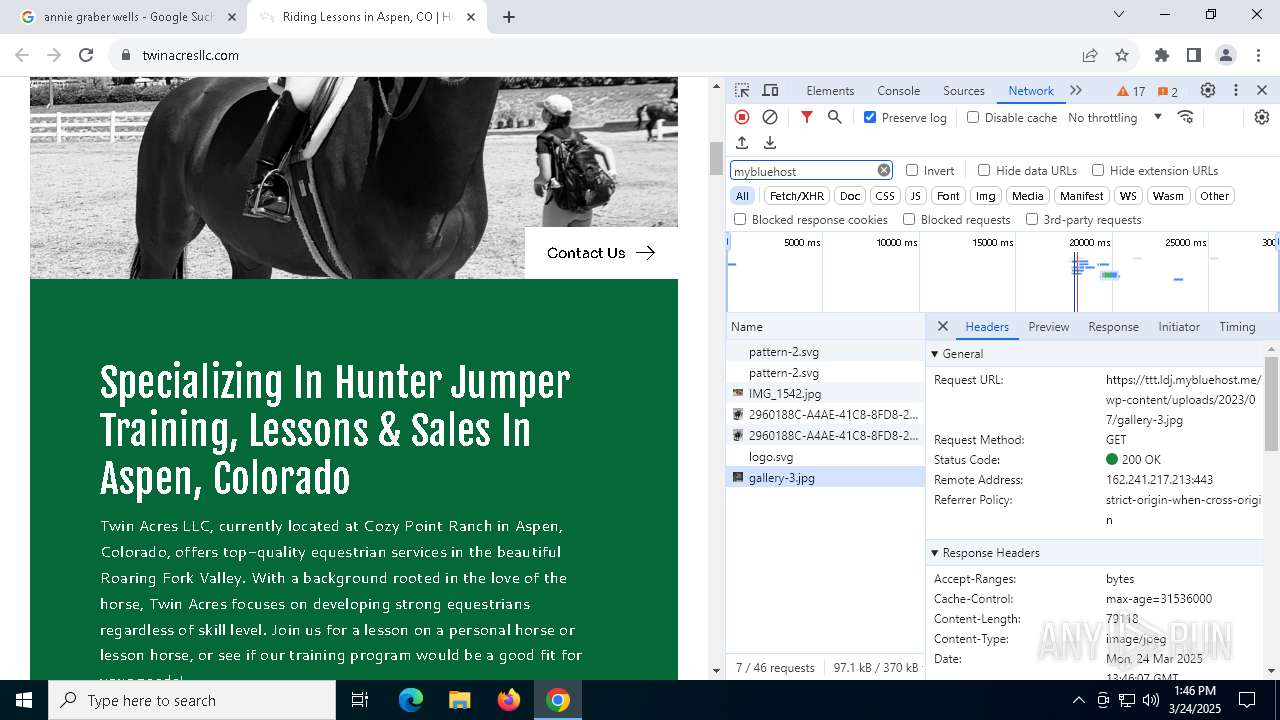Select the IMG_1542.jpg request
This screenshot has width=1280, height=720.
[x=826, y=394]
